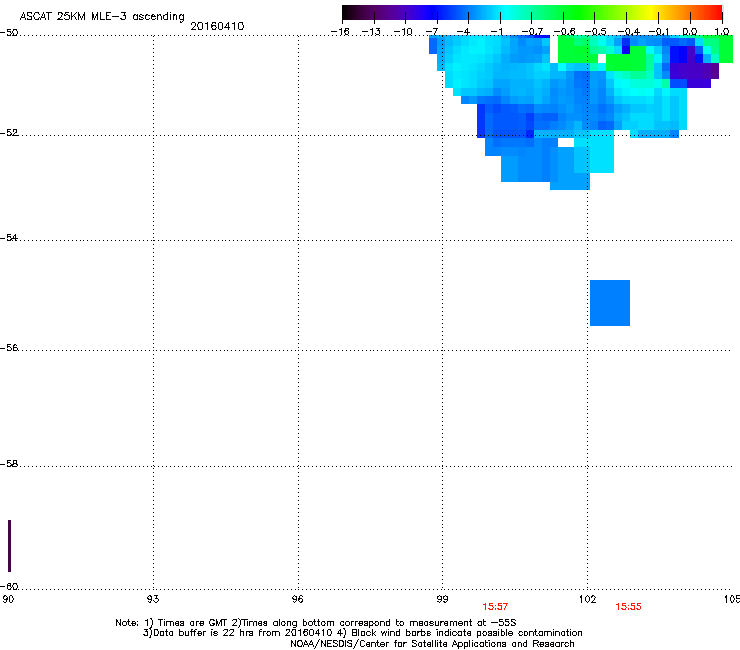Click the longitude label '90'
Viewport: 740px width, 650px height.
[8, 599]
